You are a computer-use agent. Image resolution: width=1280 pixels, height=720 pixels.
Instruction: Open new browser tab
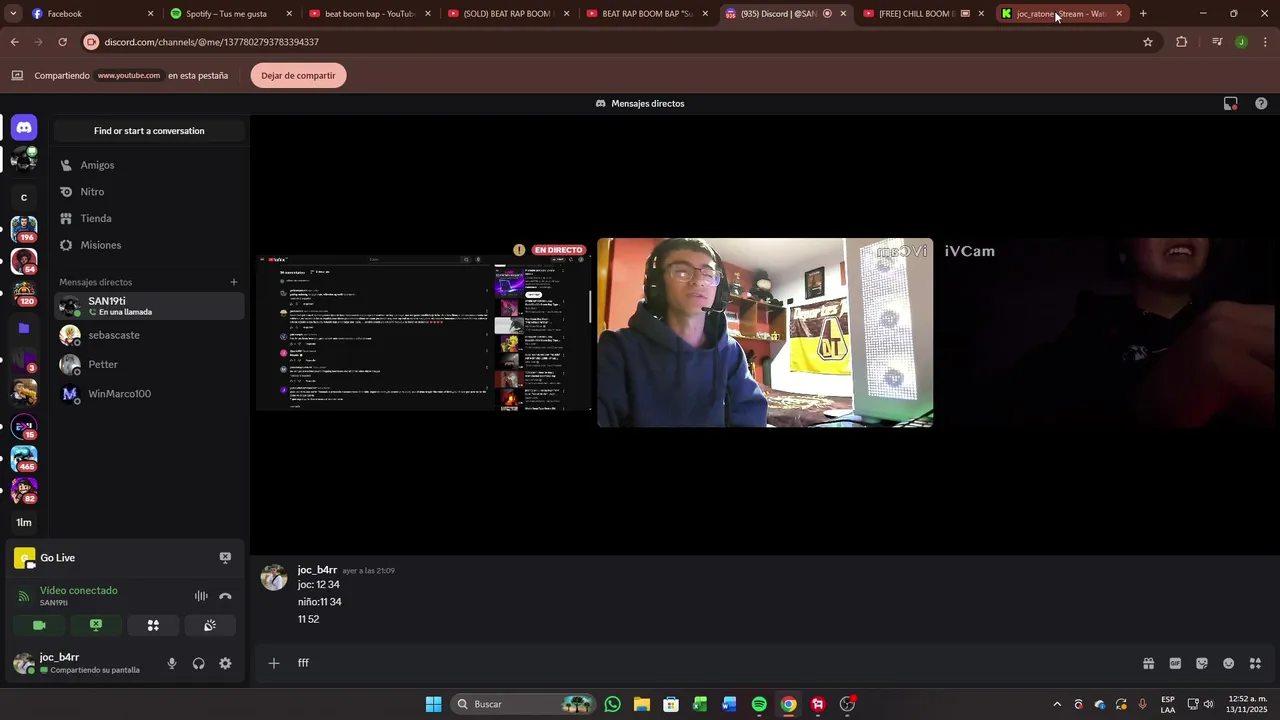pos(1143,14)
